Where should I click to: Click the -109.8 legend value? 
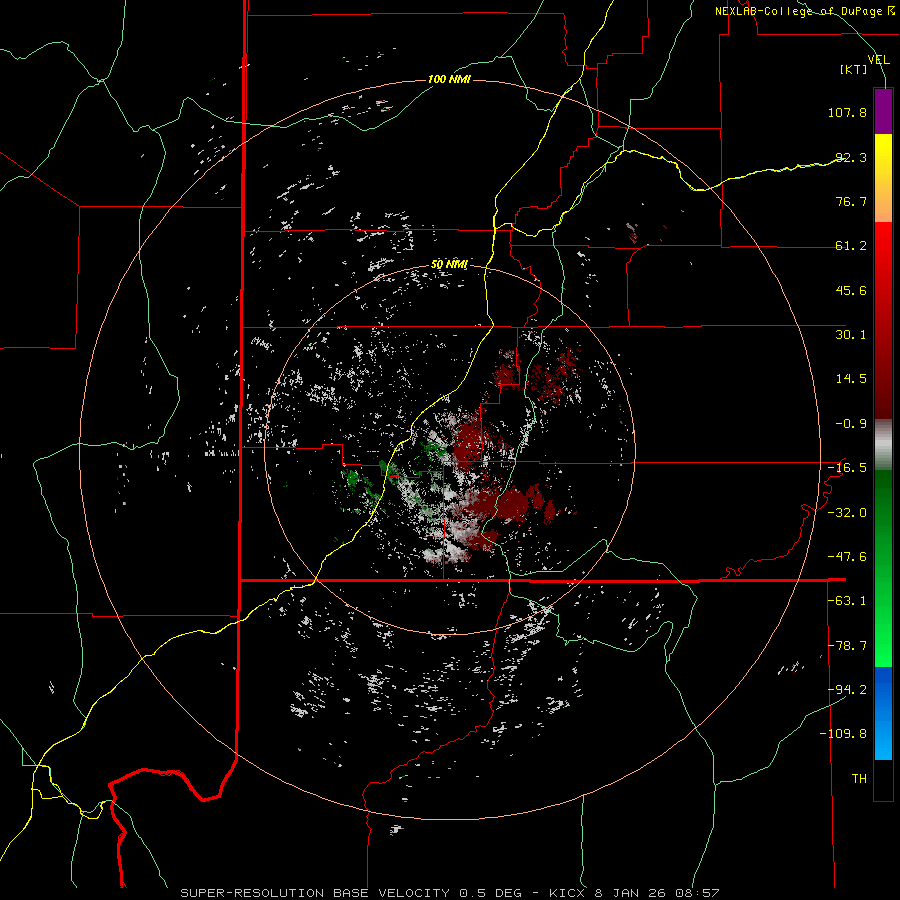843,734
